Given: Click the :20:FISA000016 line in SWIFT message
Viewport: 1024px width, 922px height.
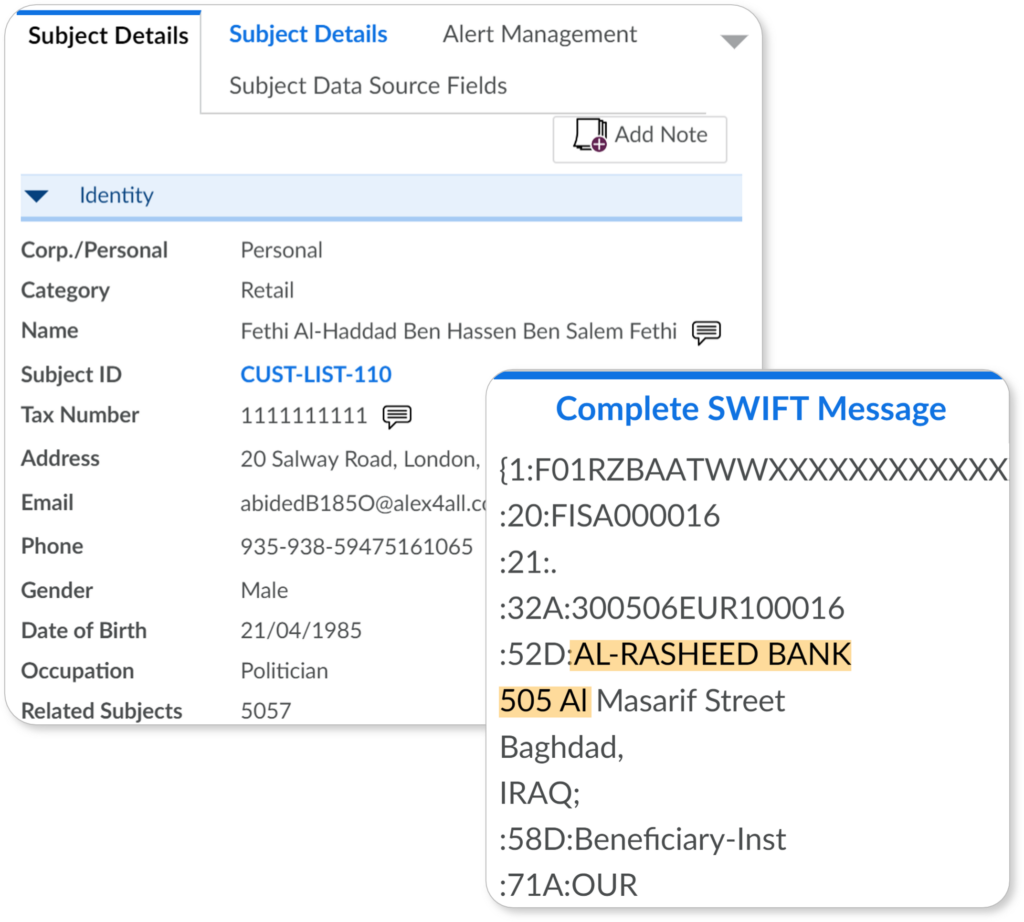Looking at the screenshot, I should point(609,516).
